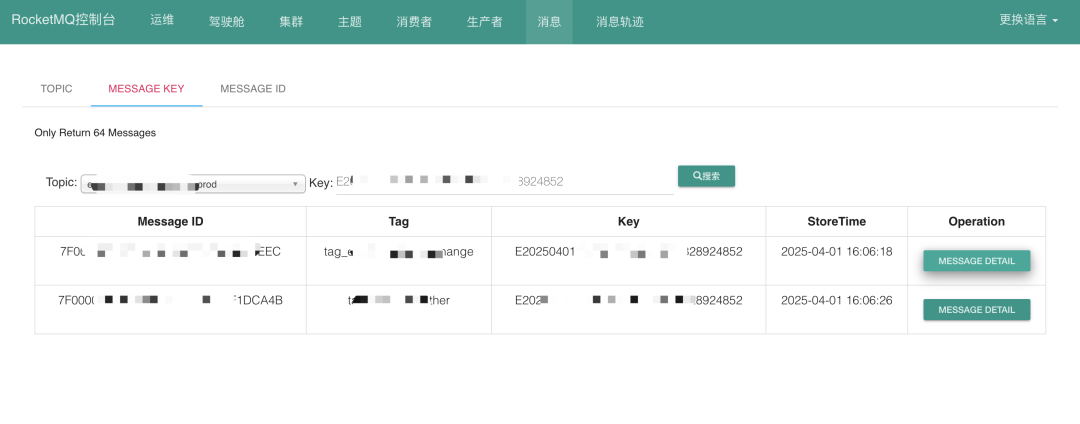The height and width of the screenshot is (424, 1080).
Task: Switch to the TOPIC tab
Action: pyautogui.click(x=56, y=89)
